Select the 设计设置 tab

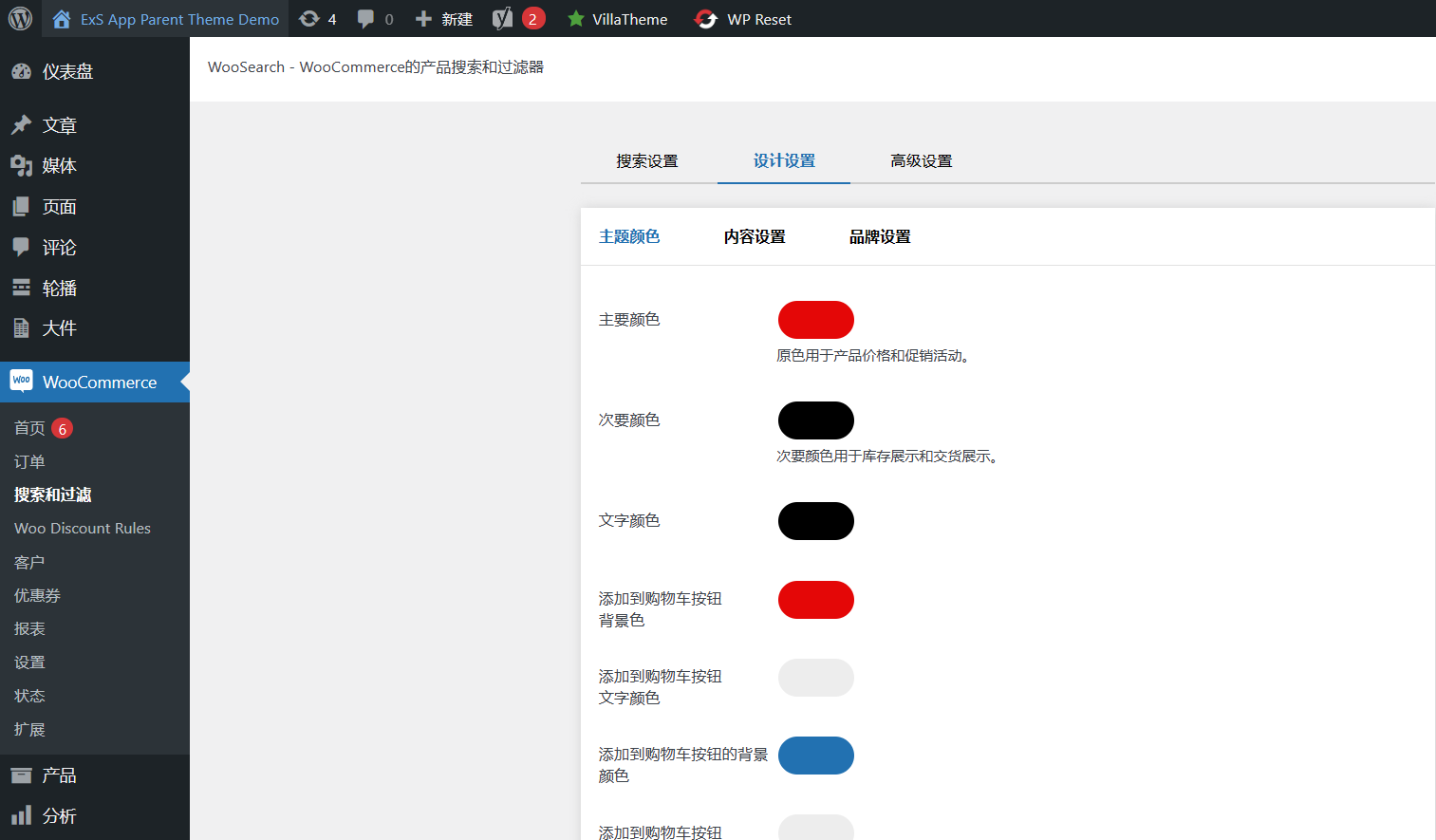coord(784,161)
